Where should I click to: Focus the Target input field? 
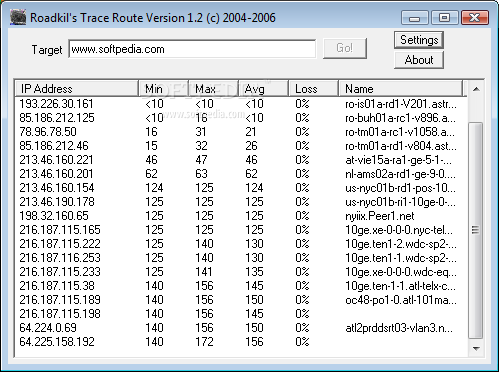(192, 49)
